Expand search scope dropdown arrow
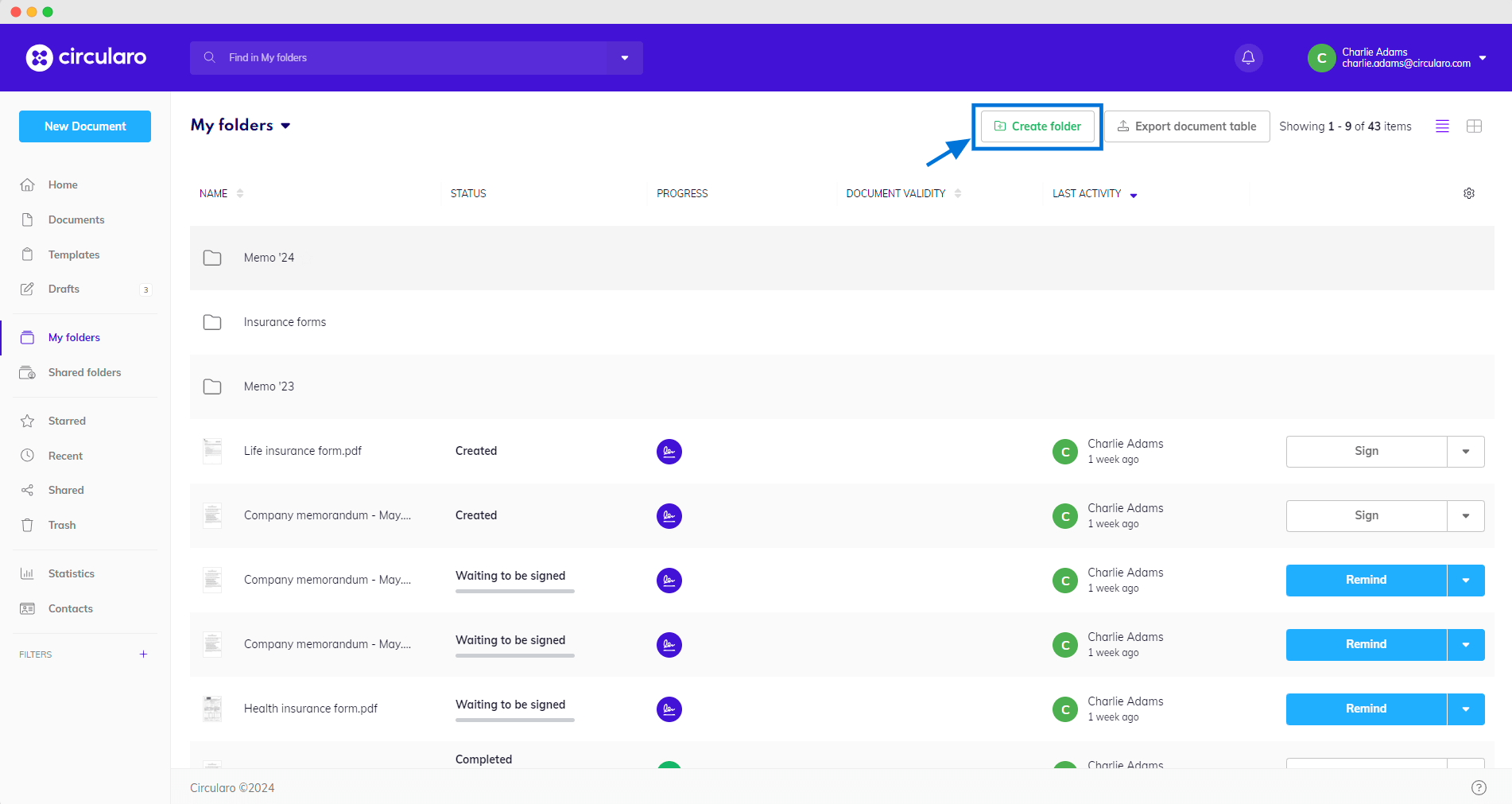Screen dimensions: 1512x804 click(x=625, y=58)
